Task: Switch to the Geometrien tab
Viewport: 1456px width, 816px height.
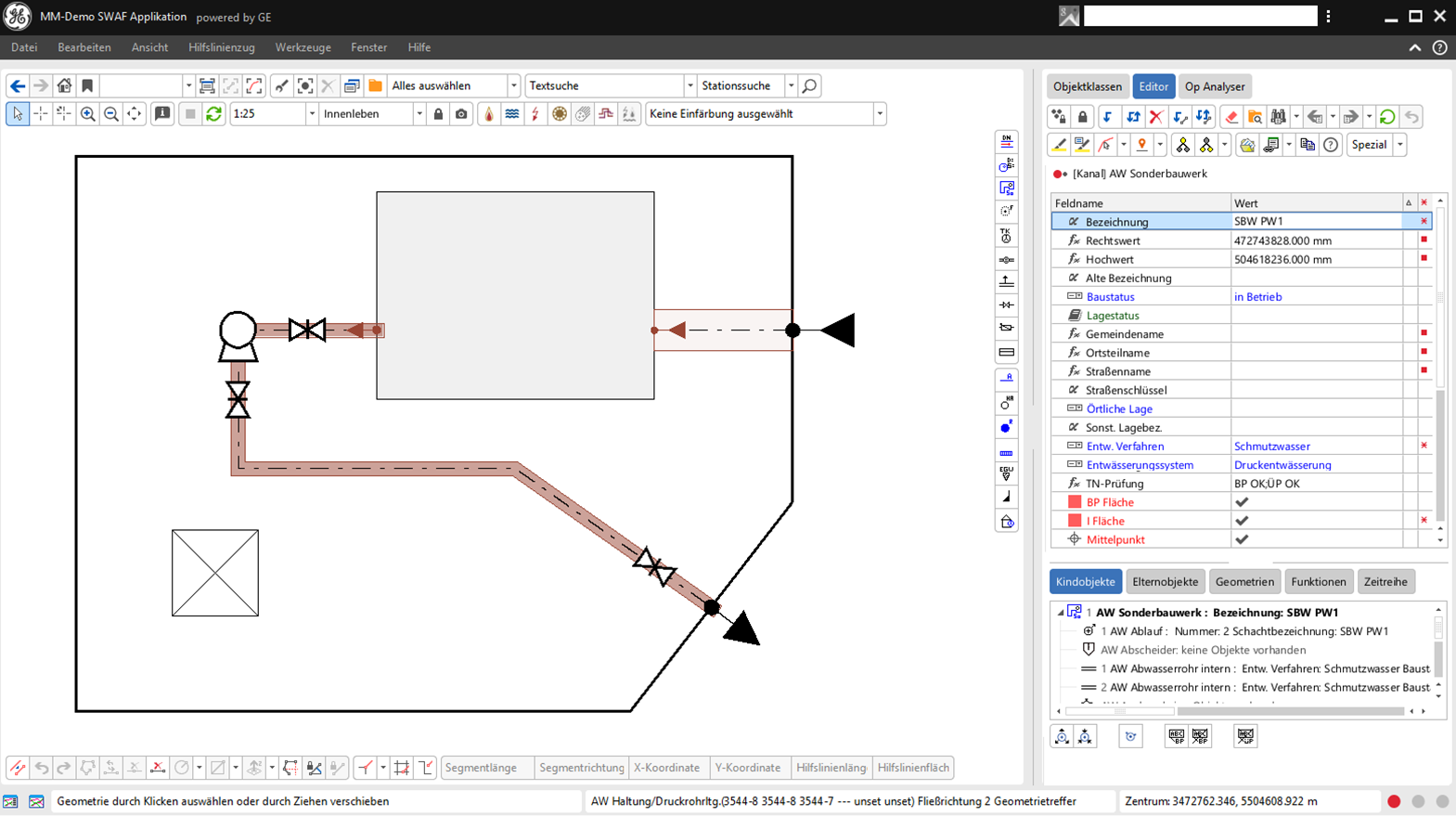Action: 1244,582
